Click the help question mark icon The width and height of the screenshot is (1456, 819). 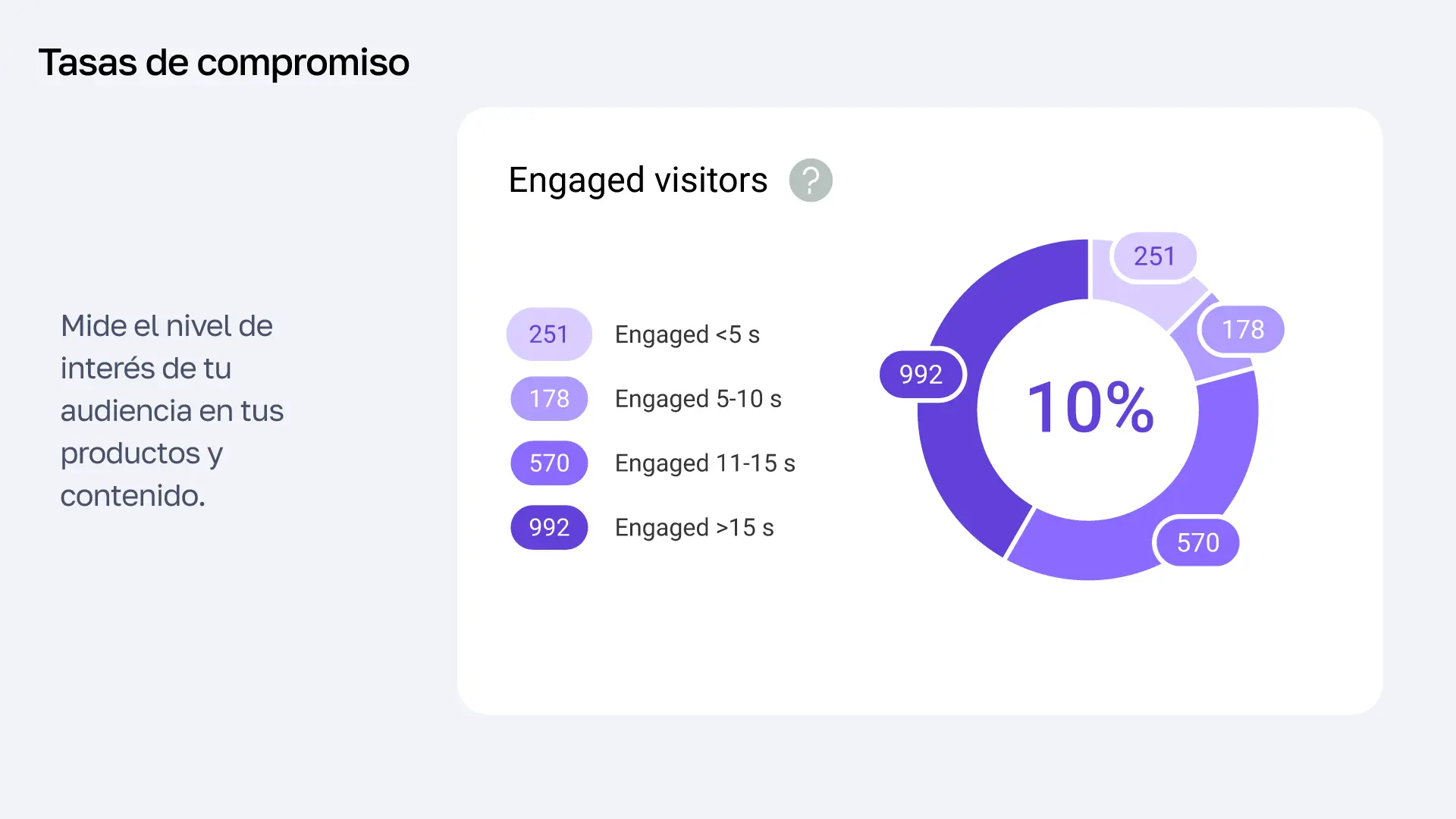coord(811,180)
